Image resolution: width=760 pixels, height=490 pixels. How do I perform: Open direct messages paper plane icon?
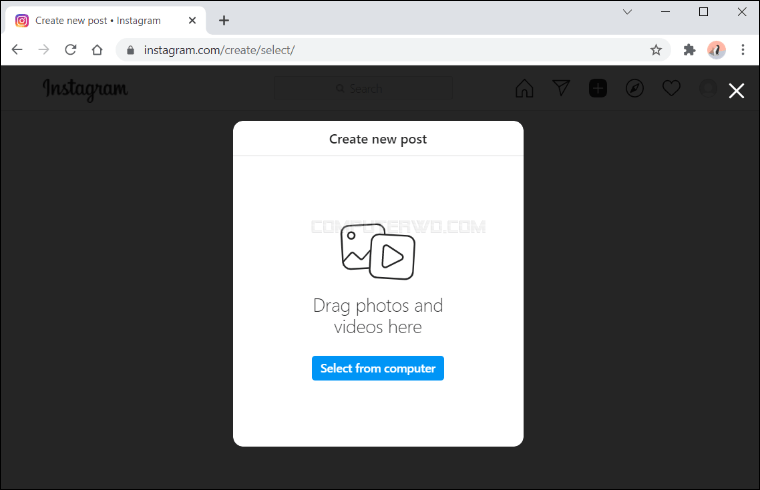point(561,88)
